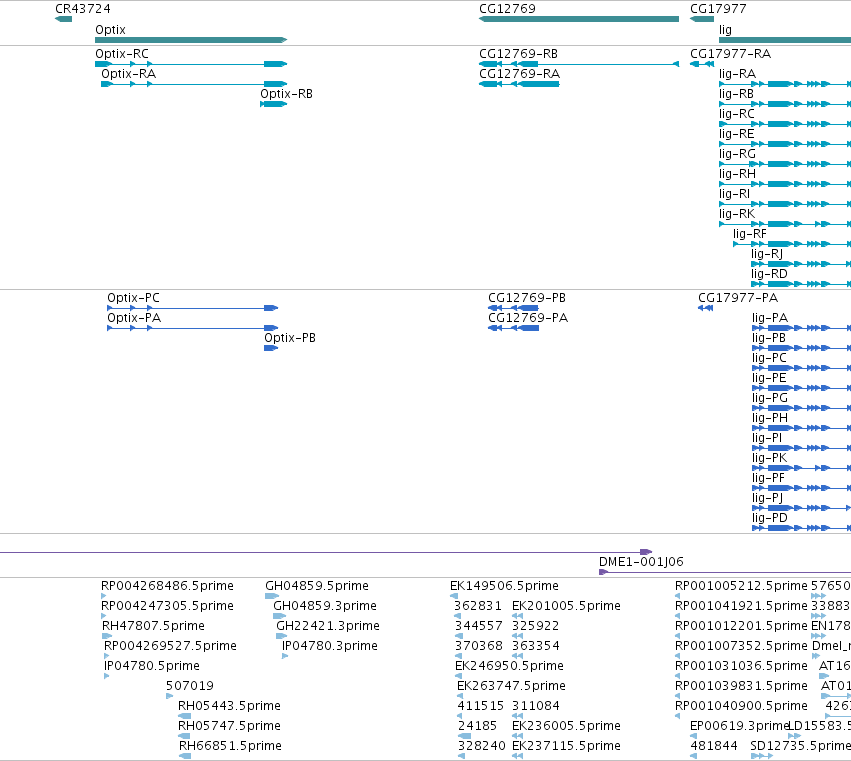851x761 pixels.
Task: Click the CG12769 gene bar
Action: [579, 19]
